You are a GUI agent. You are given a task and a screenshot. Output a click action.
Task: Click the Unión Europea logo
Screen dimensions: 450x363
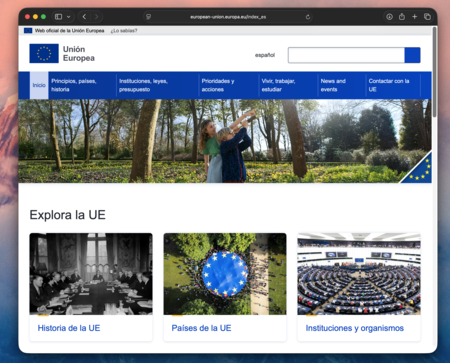pos(62,53)
